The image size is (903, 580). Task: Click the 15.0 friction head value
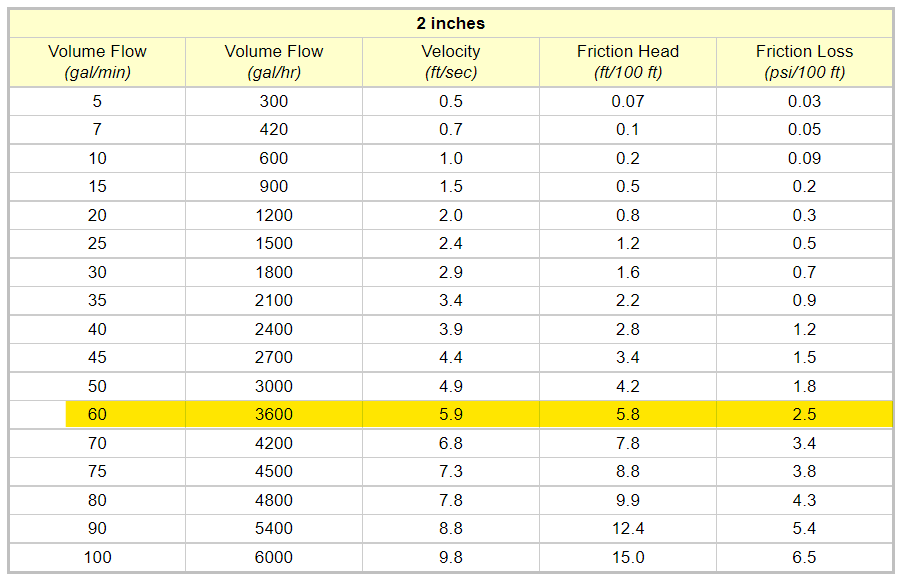(x=628, y=557)
